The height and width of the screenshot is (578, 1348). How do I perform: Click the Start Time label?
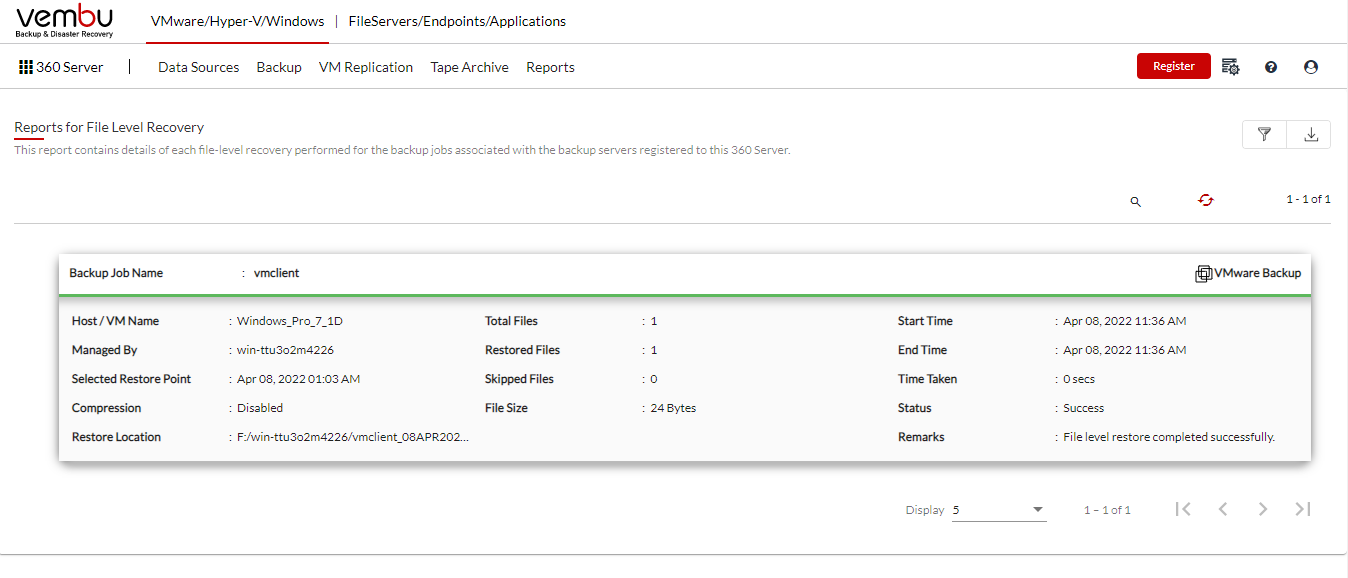coord(925,321)
